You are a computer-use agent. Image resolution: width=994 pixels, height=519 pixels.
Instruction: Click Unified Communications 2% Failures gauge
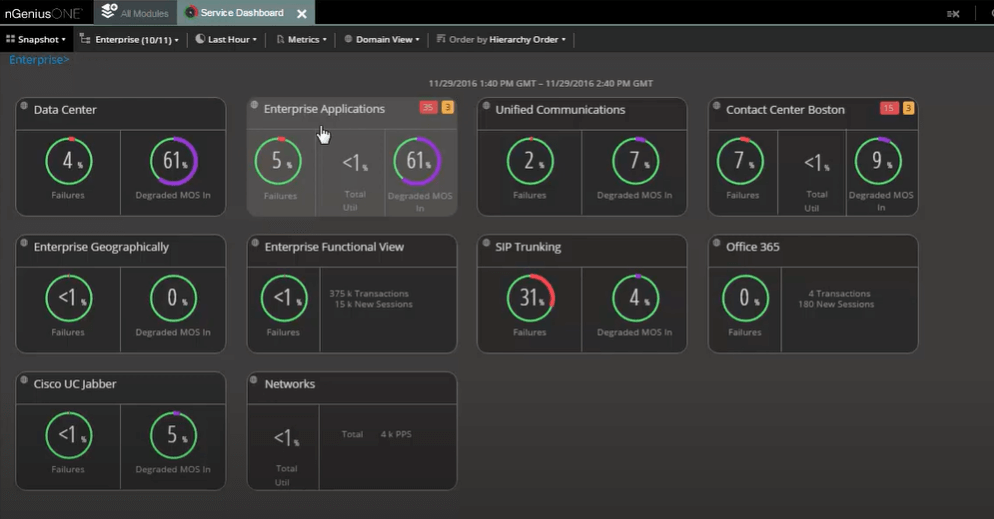[x=530, y=161]
